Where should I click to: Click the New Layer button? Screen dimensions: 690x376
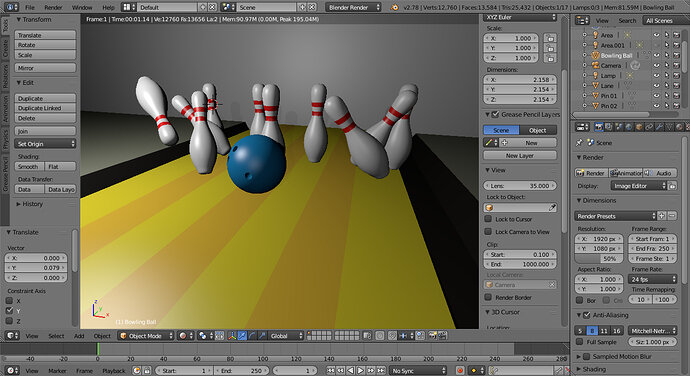[x=520, y=155]
